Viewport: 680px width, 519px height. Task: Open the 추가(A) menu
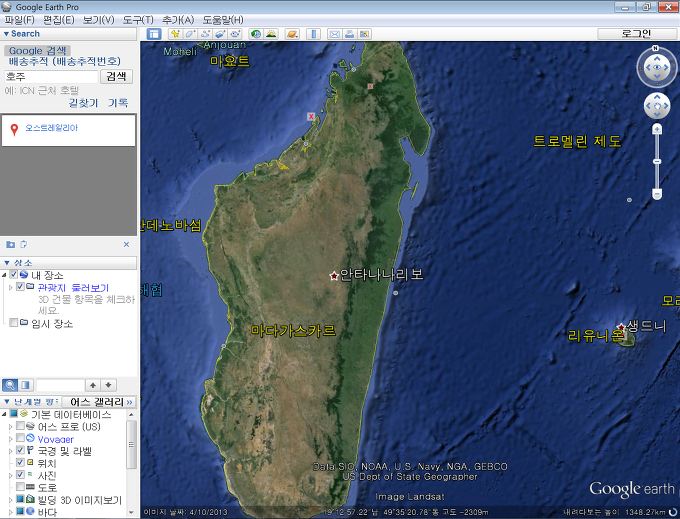click(x=178, y=20)
